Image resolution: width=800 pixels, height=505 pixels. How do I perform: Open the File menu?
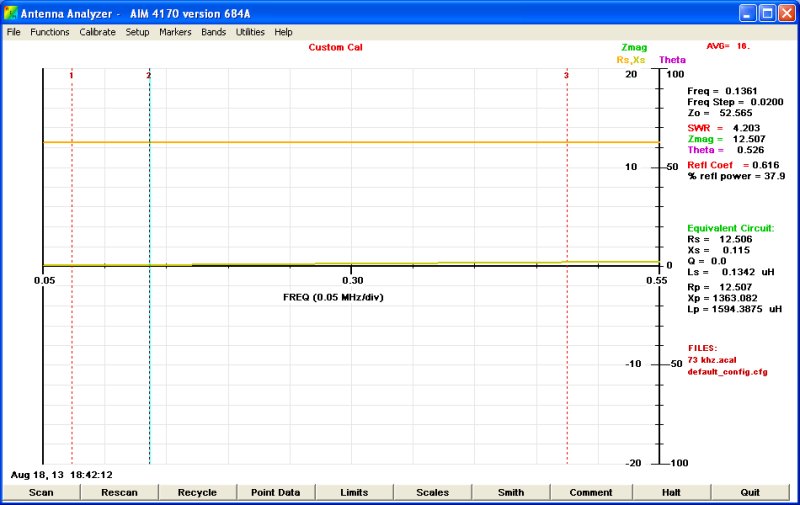click(x=14, y=32)
